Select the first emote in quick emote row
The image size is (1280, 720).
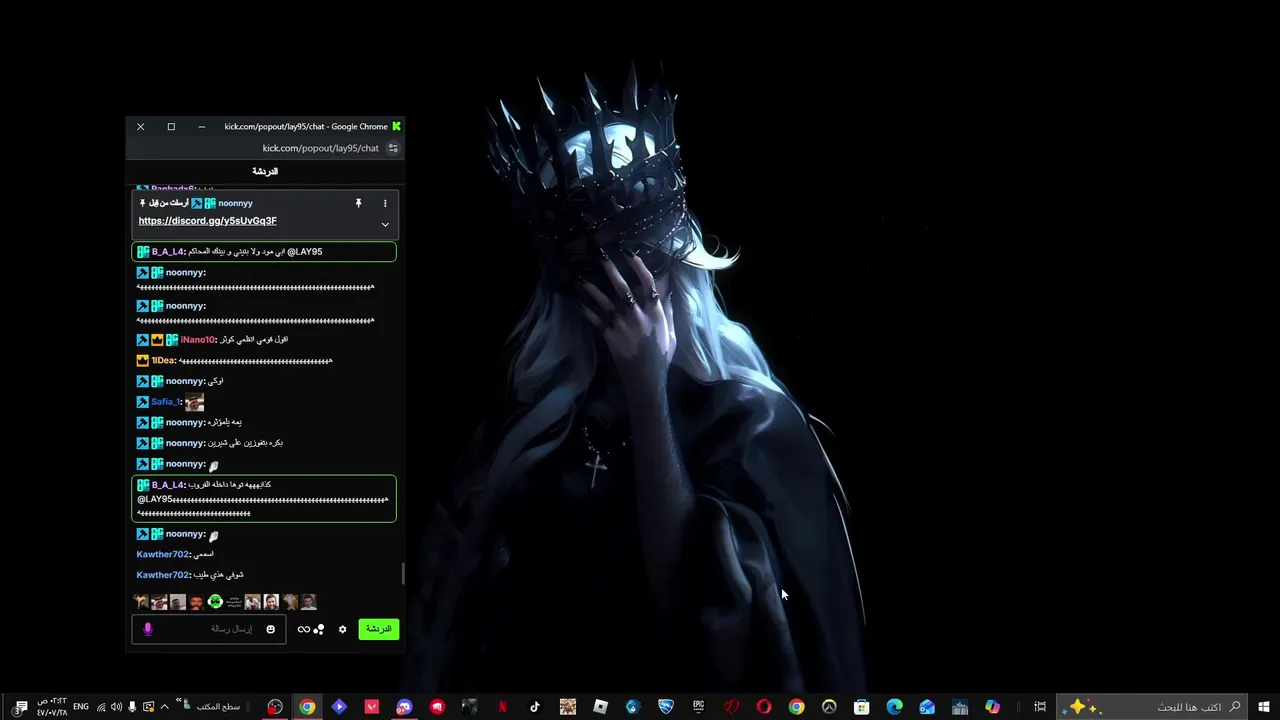click(141, 602)
